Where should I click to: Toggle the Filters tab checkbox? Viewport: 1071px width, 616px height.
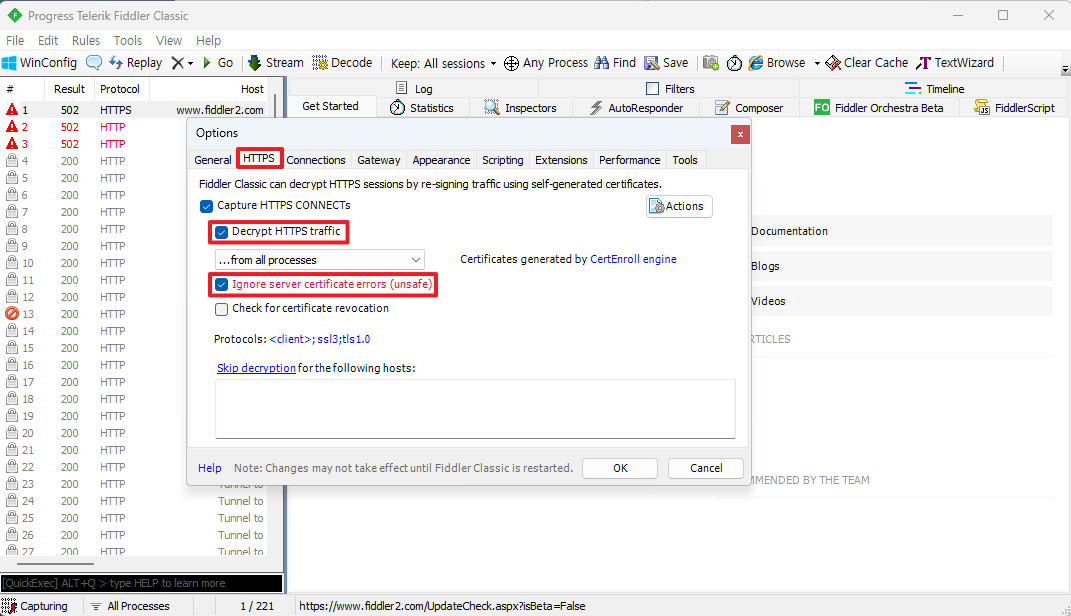(652, 89)
